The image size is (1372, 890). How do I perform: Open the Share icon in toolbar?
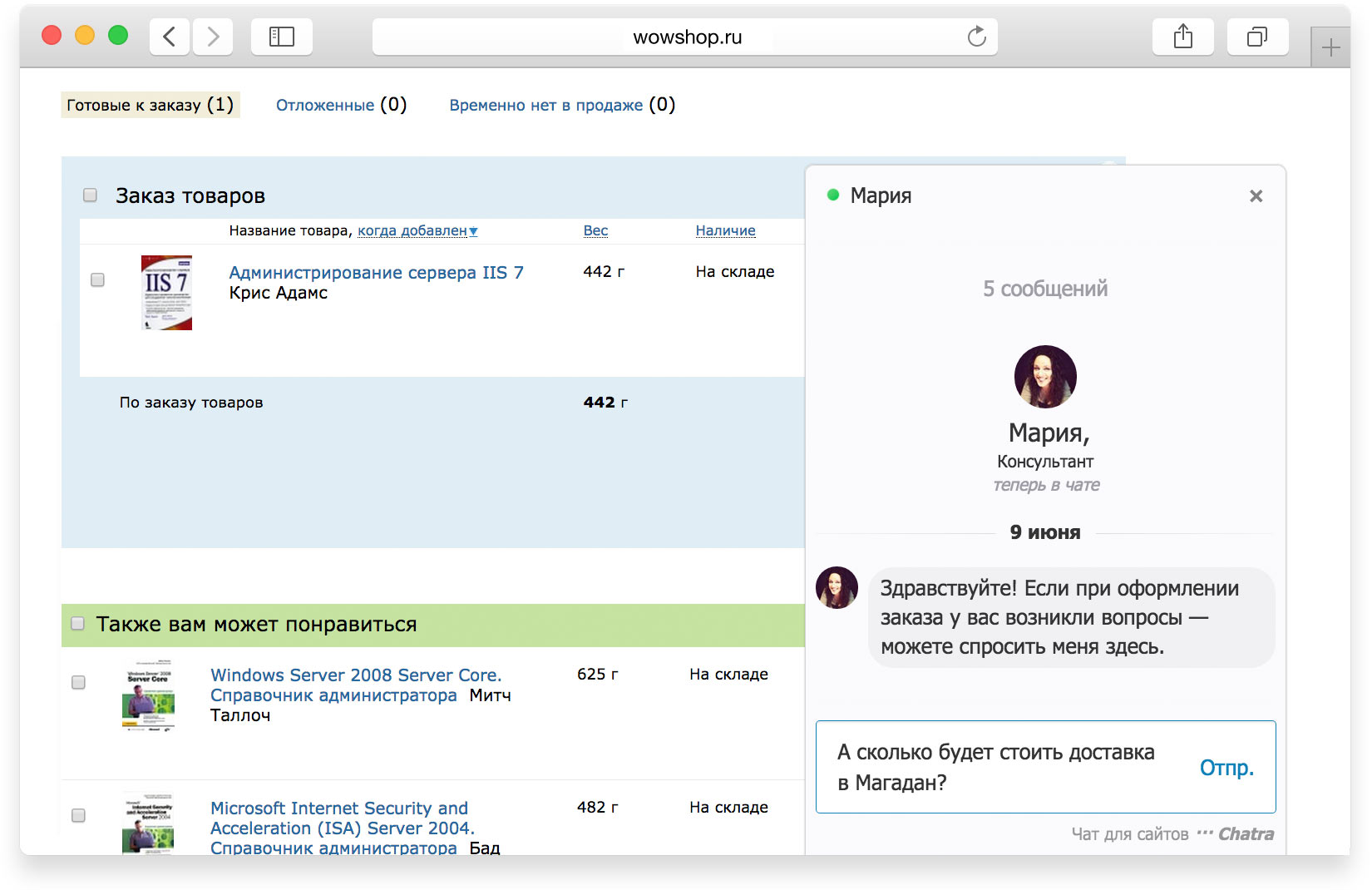click(x=1182, y=37)
